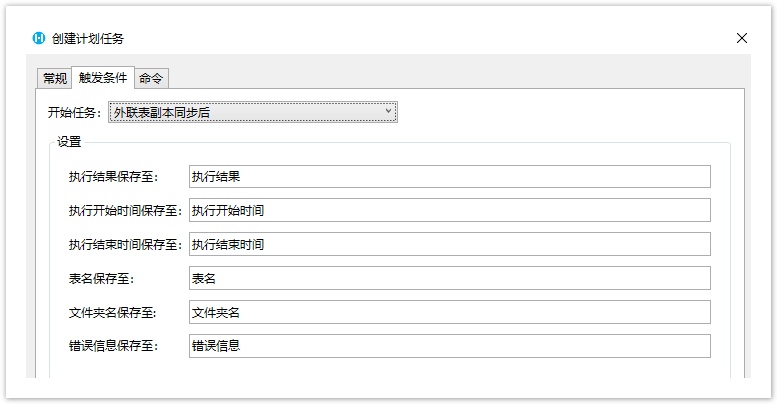Click the 表名保存至 label
The width and height of the screenshot is (777, 404).
pyautogui.click(x=101, y=279)
